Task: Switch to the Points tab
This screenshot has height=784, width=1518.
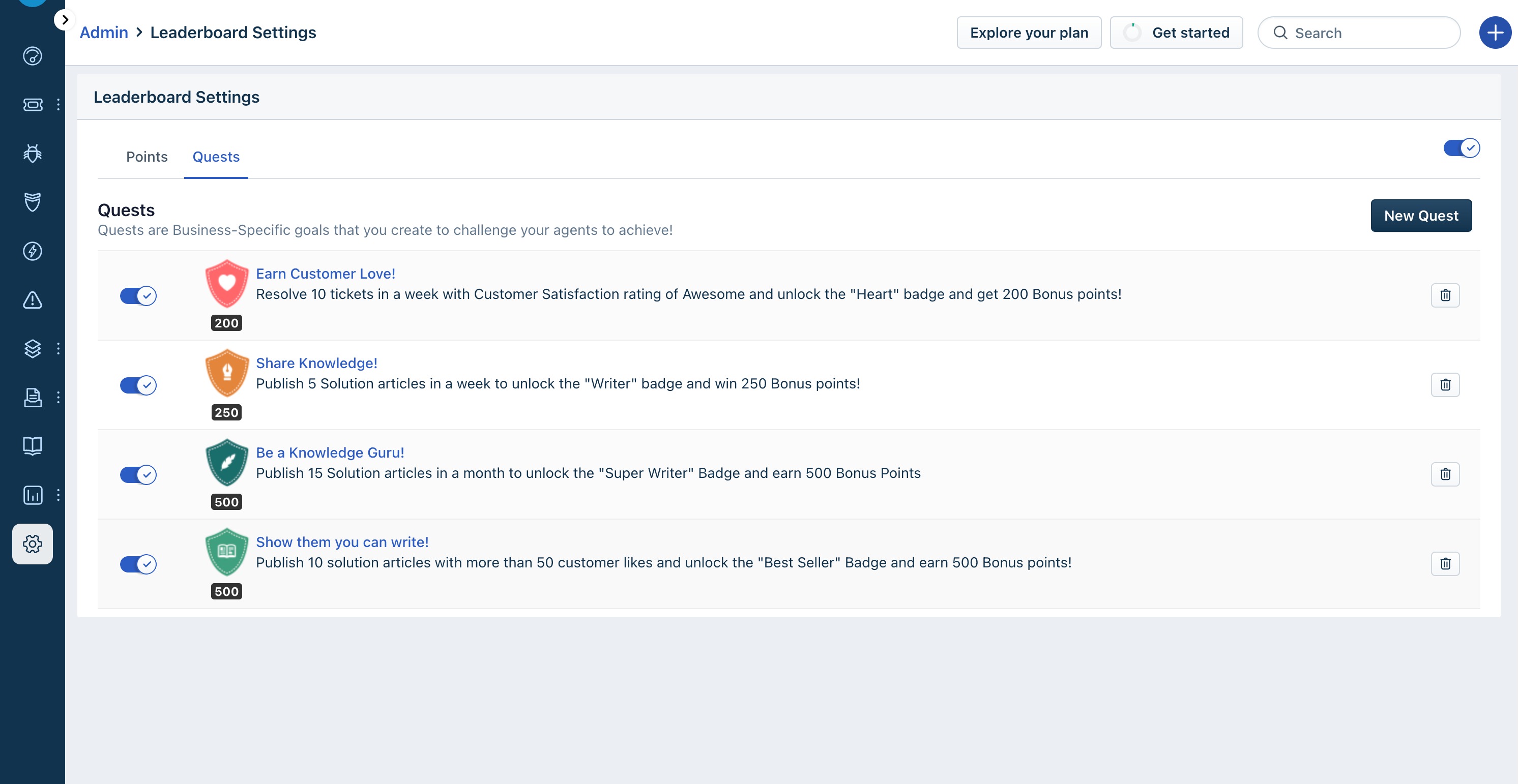Action: 147,157
